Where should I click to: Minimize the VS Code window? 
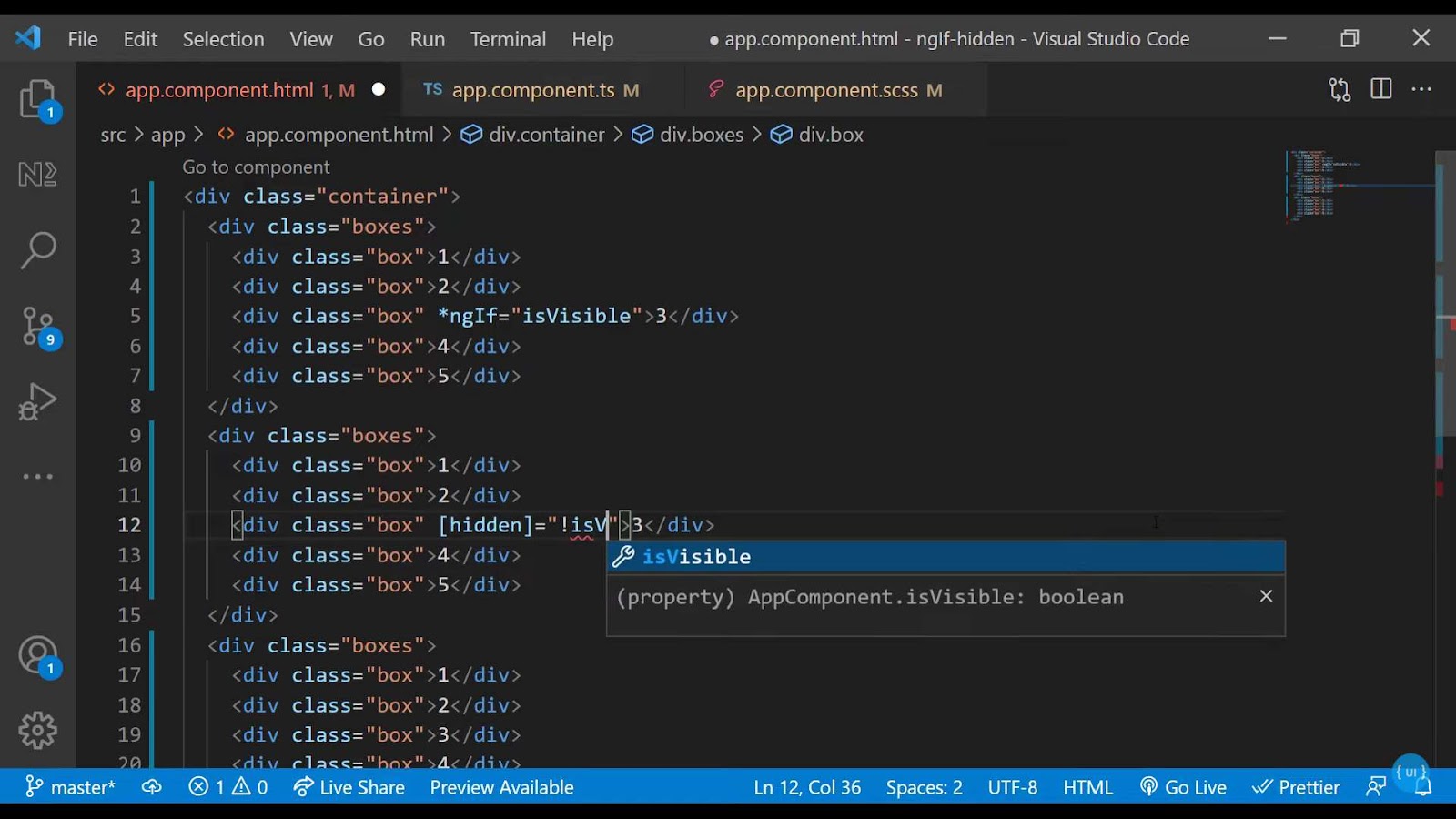pyautogui.click(x=1278, y=38)
